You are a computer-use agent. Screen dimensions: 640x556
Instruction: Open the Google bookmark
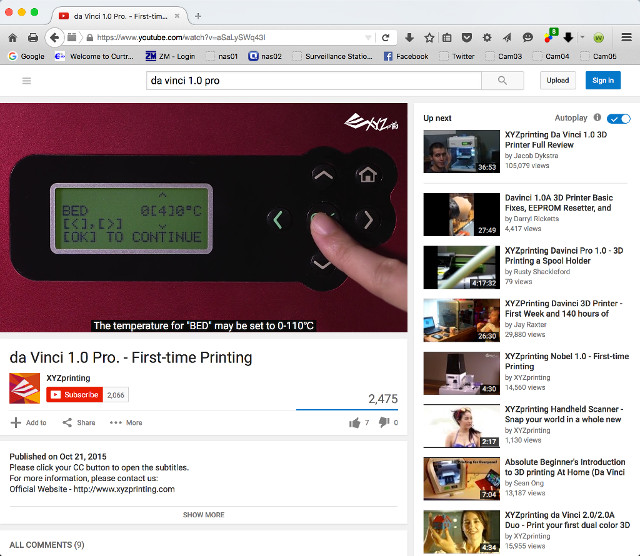click(27, 56)
